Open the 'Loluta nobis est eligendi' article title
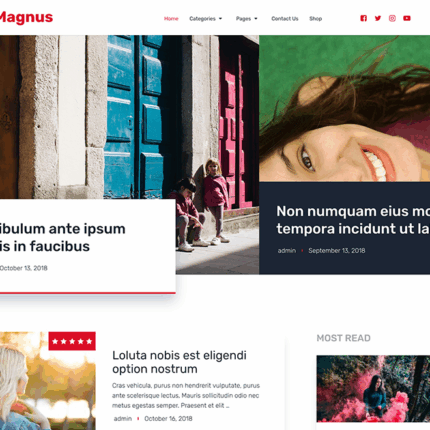430x430 pixels. [x=179, y=362]
